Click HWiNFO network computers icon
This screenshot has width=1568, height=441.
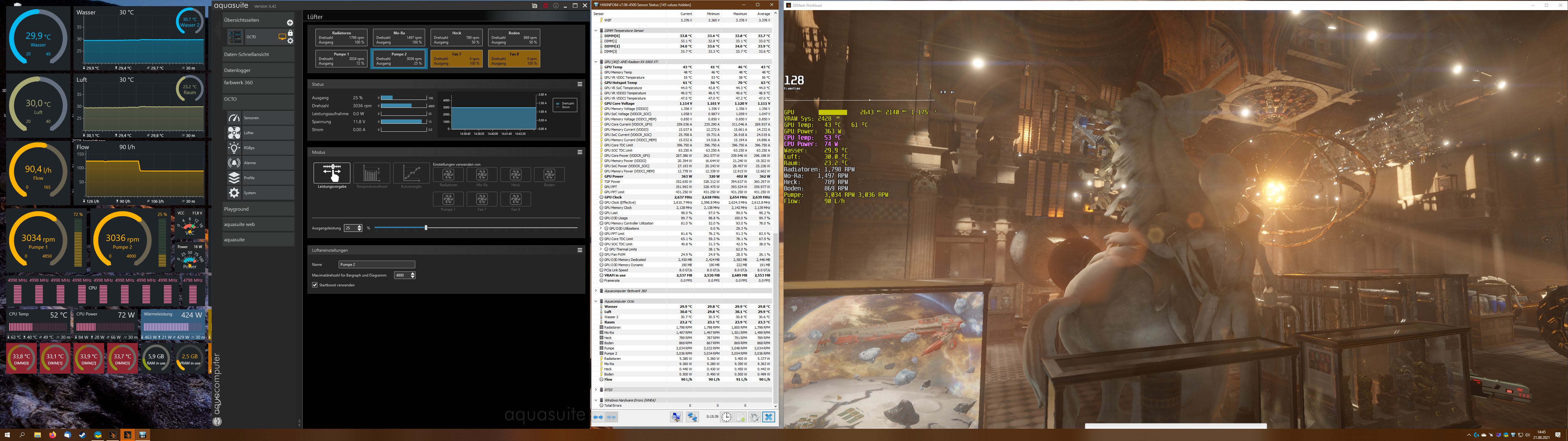click(692, 417)
